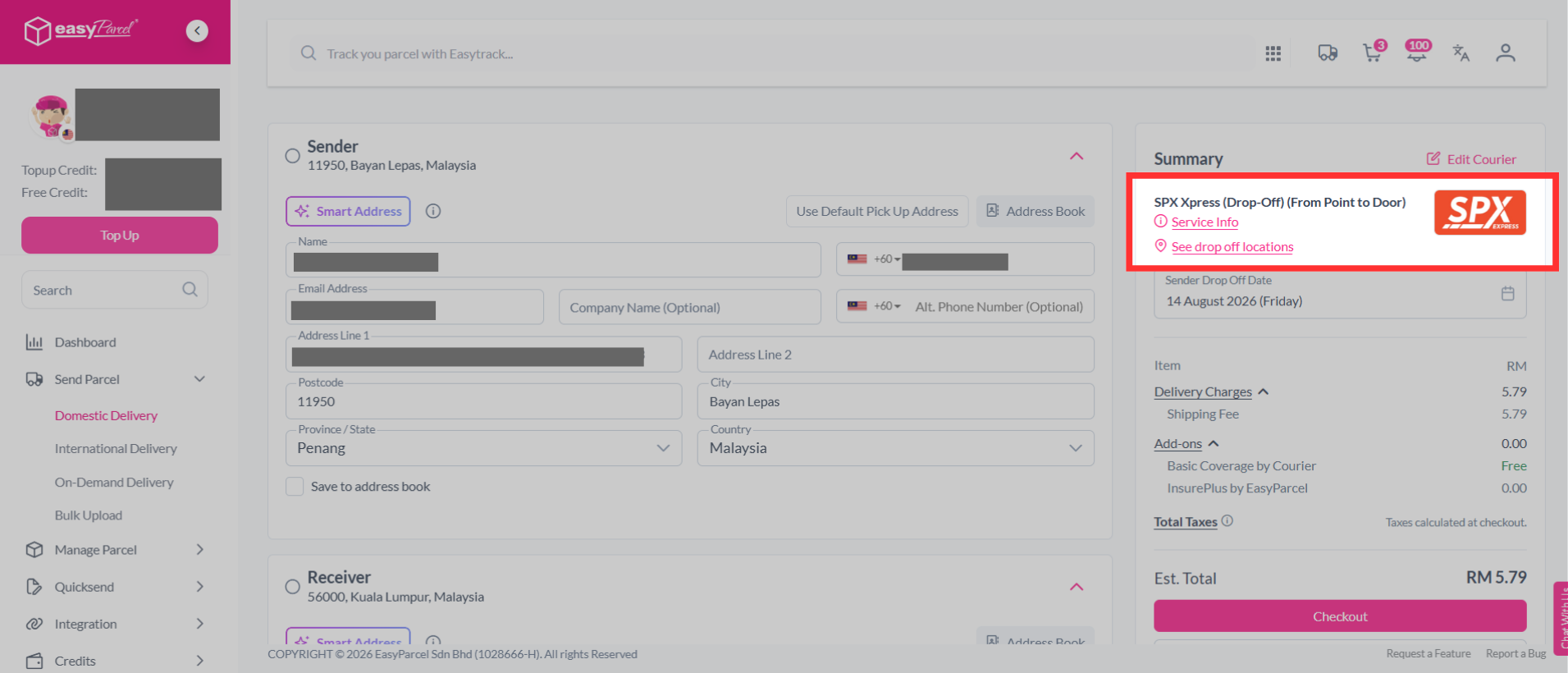Open the sender Address Book
1568x673 pixels.
click(x=1035, y=211)
